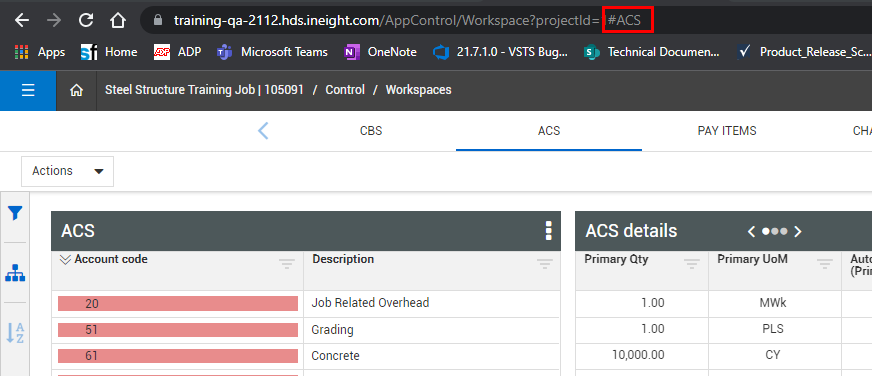Open the Product_Release_Sc... bookmark
The width and height of the screenshot is (872, 376).
coord(804,52)
